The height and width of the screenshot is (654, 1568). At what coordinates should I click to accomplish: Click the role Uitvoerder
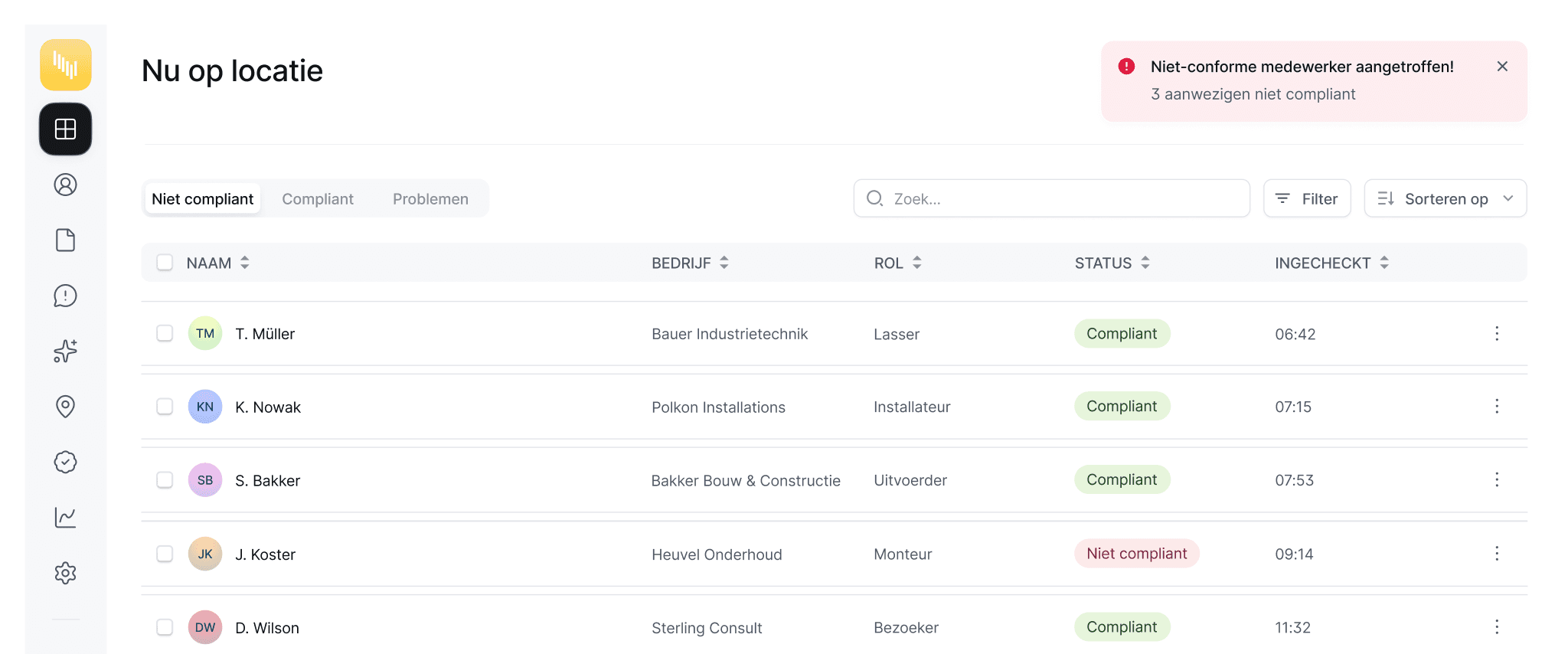click(910, 480)
